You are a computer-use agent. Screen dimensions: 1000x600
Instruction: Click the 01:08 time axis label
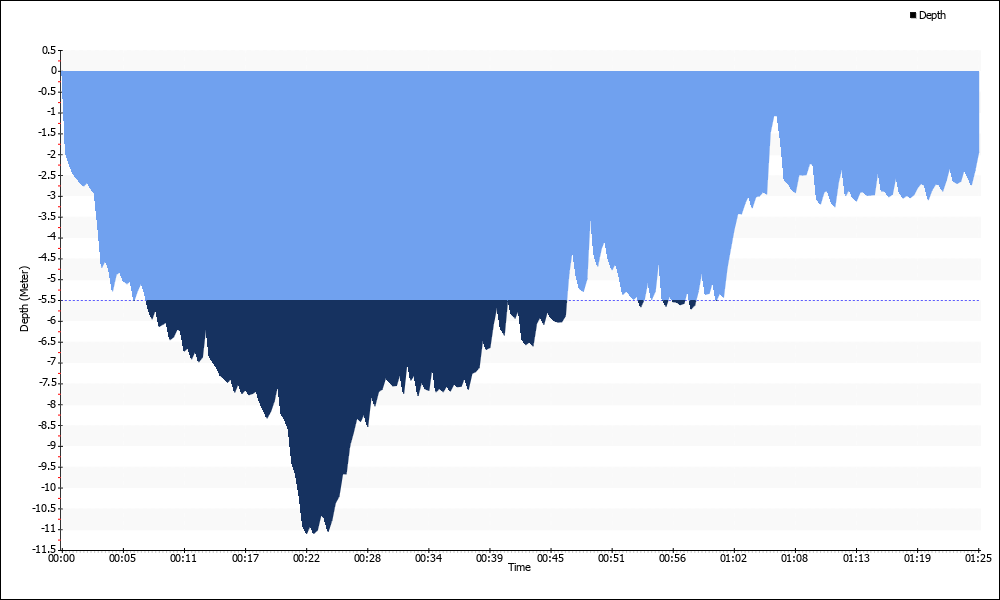coord(795,559)
